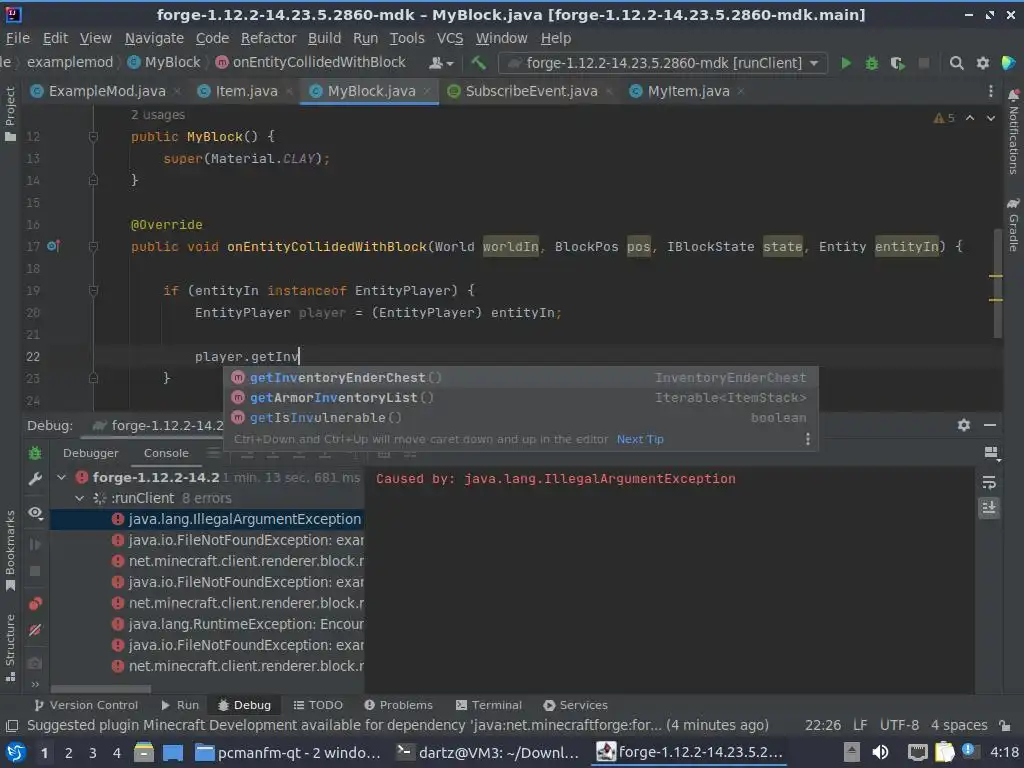The height and width of the screenshot is (768, 1024).
Task: Collapse the onEntityCollidedWithBlock method fold
Action: [x=93, y=247]
